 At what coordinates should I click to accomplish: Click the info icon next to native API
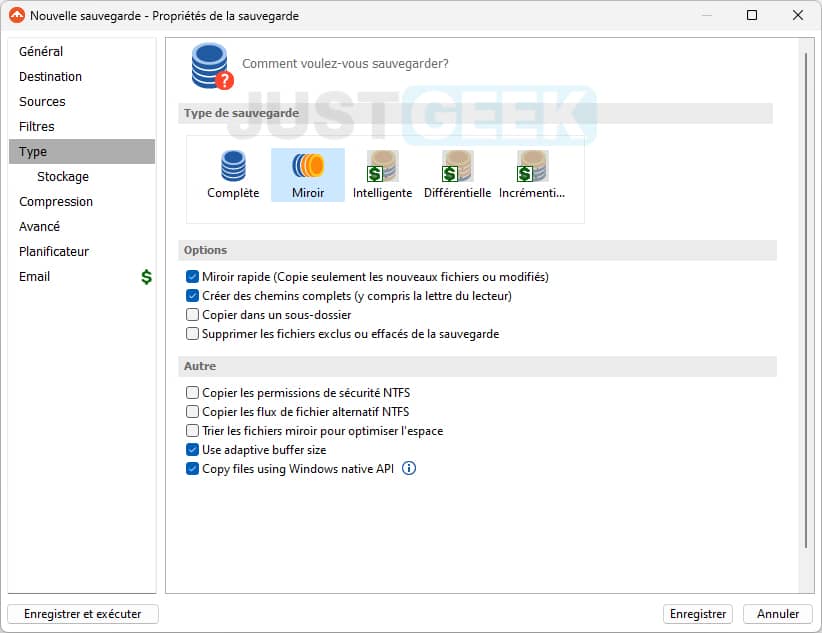click(409, 468)
